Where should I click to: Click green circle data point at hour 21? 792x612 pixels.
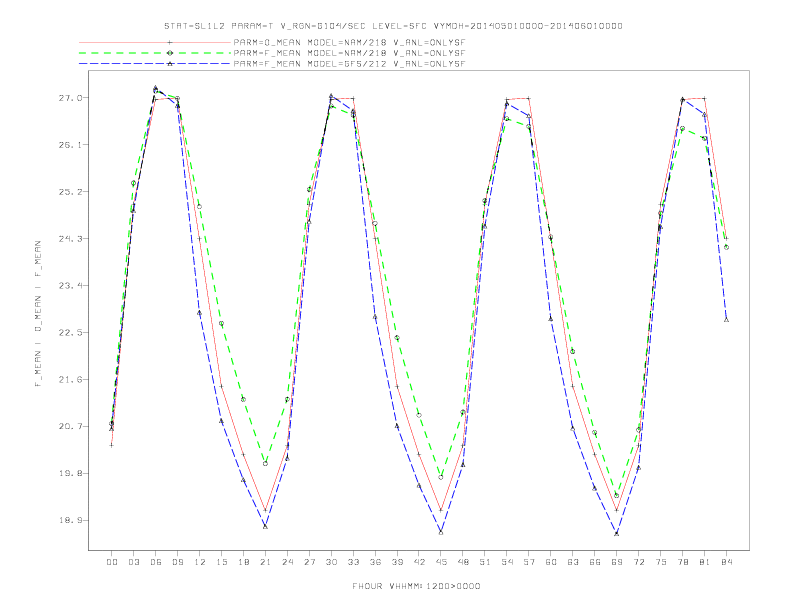[x=265, y=464]
